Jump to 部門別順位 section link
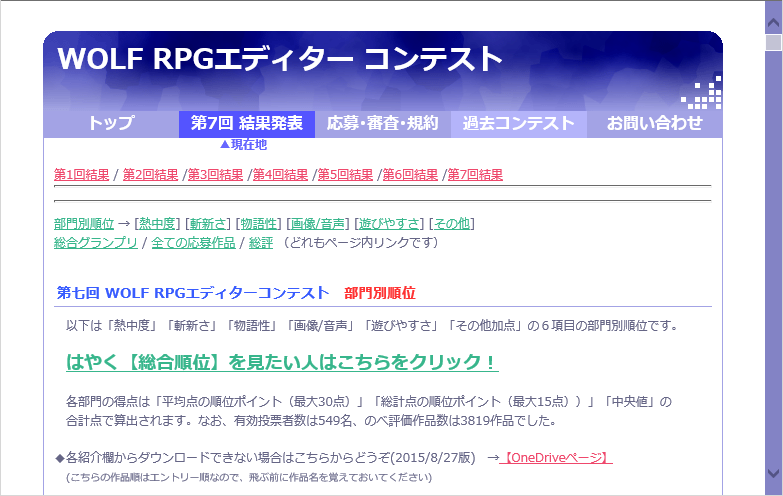 84,224
